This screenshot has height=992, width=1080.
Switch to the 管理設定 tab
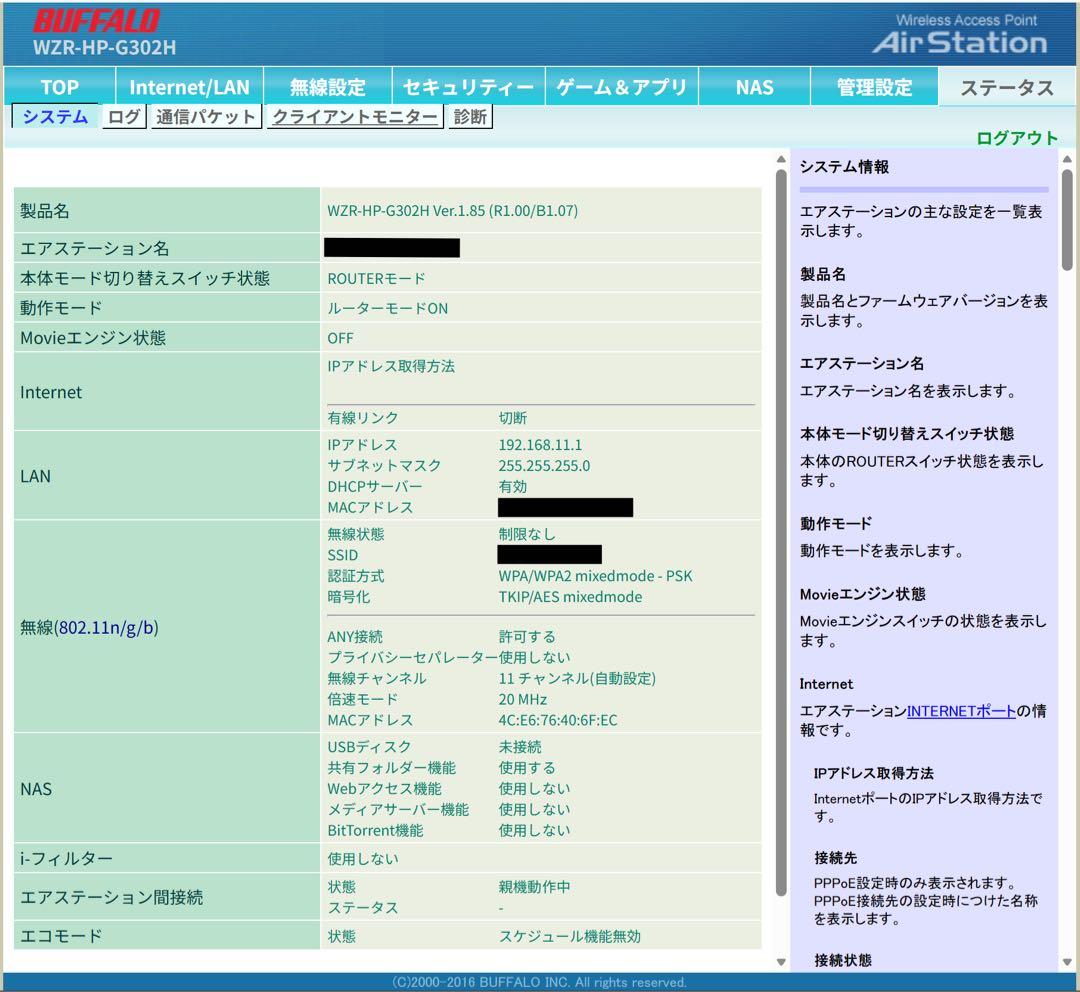tap(874, 87)
